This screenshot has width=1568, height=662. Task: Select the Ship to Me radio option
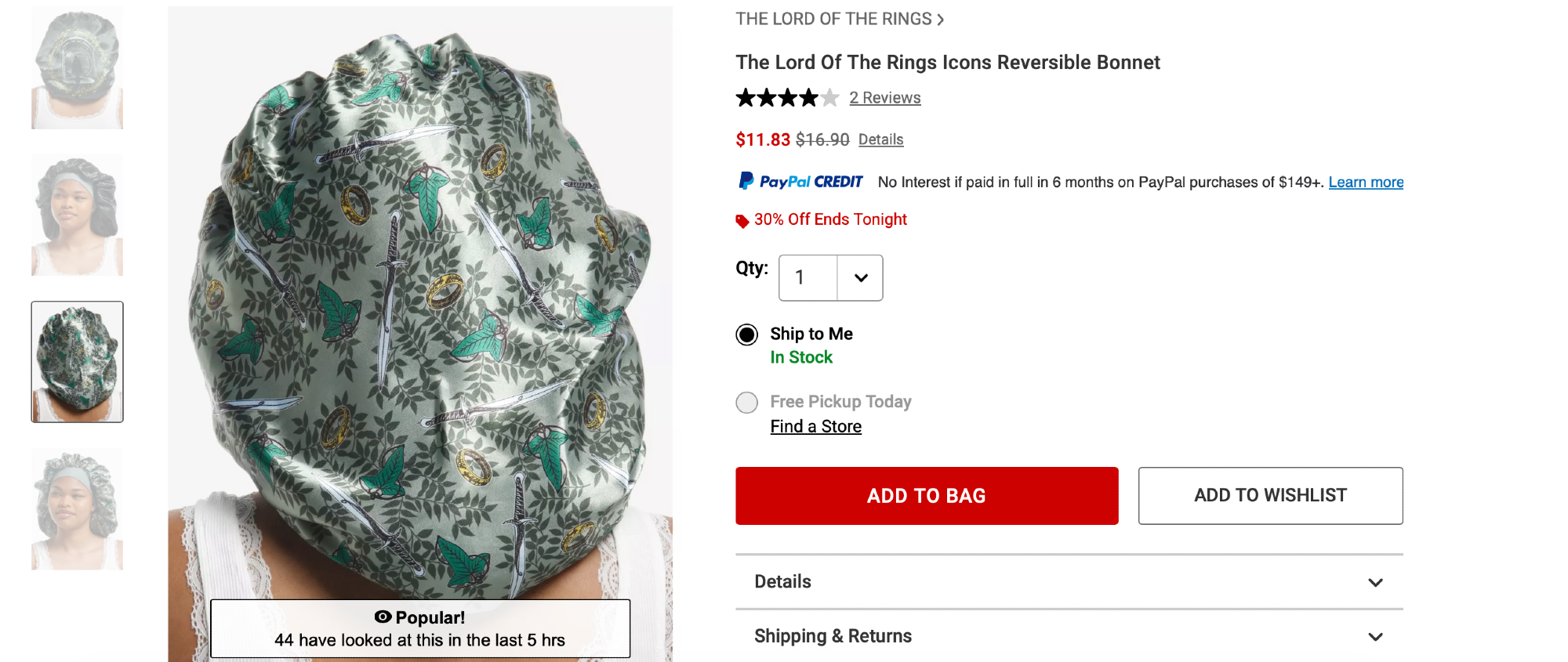[747, 335]
